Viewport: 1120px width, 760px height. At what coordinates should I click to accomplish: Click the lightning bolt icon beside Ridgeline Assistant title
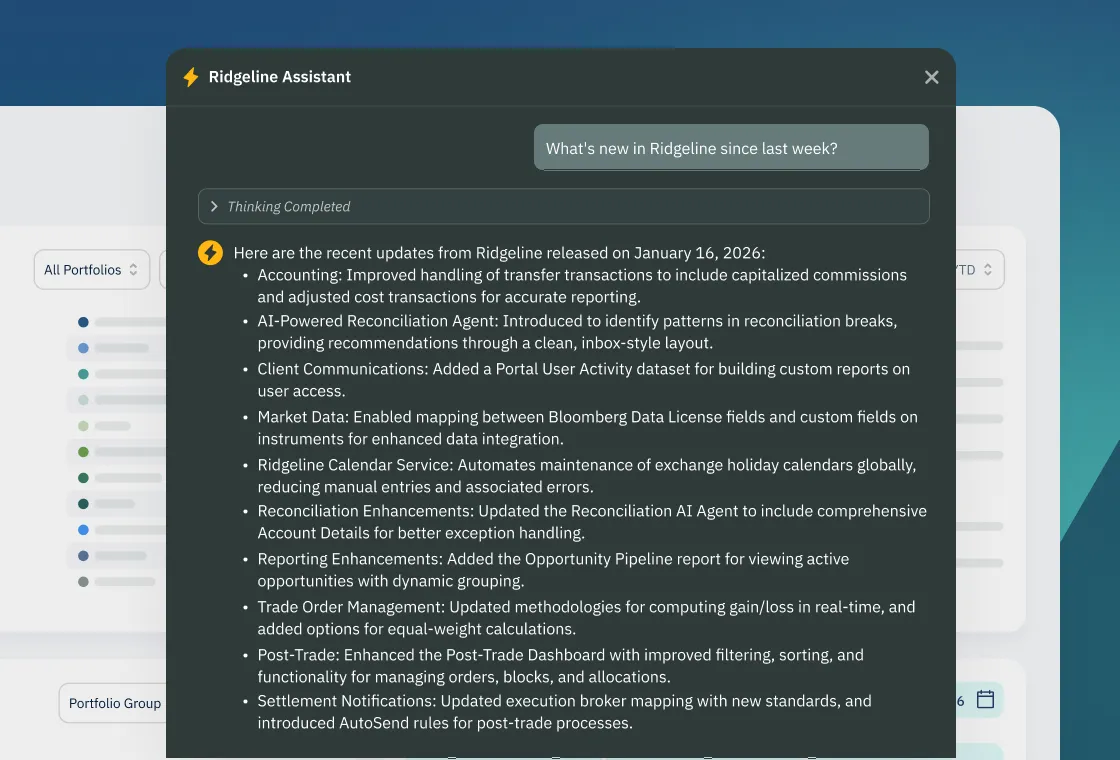pyautogui.click(x=191, y=77)
